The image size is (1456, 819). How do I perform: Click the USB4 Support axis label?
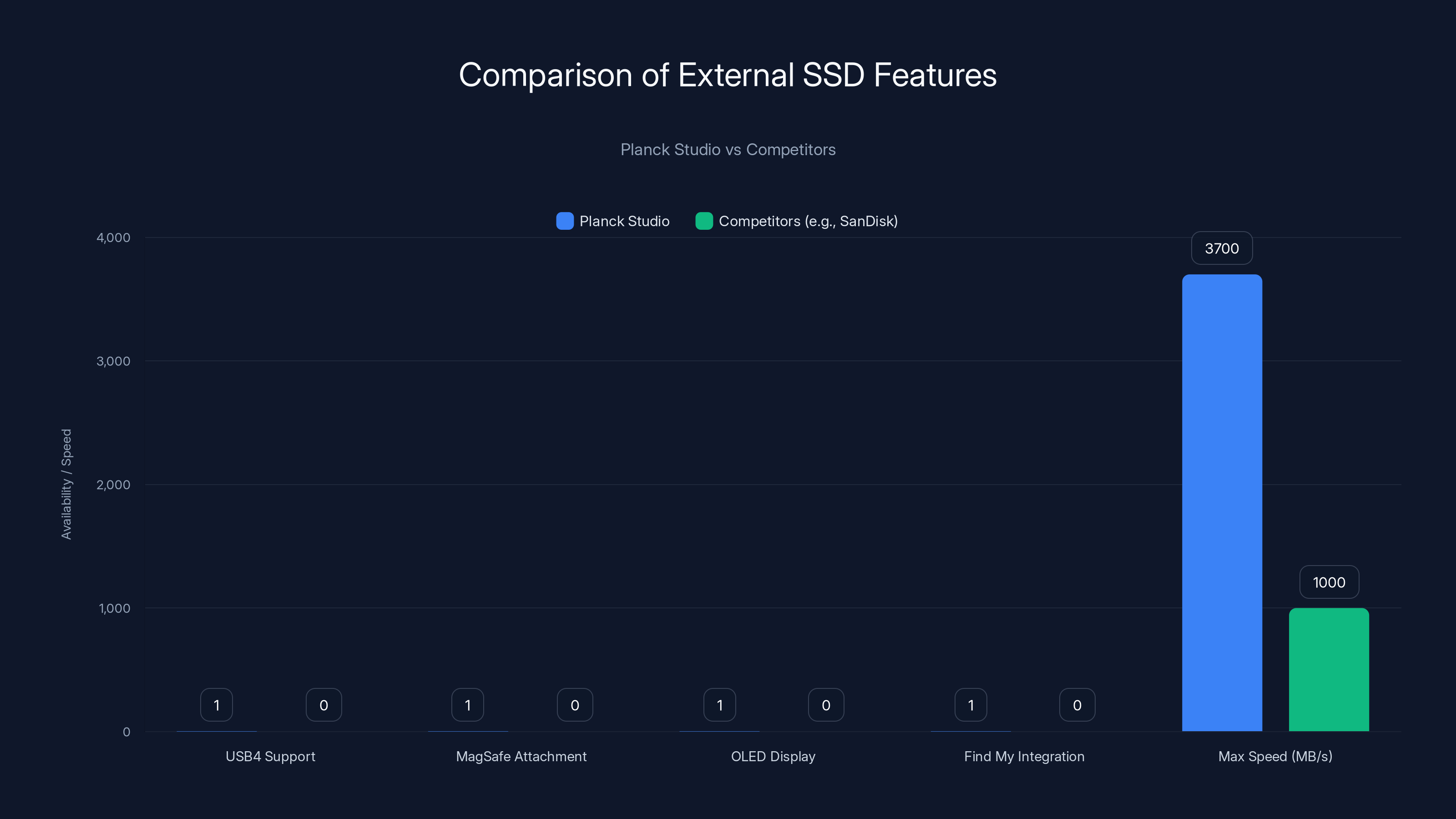point(270,756)
